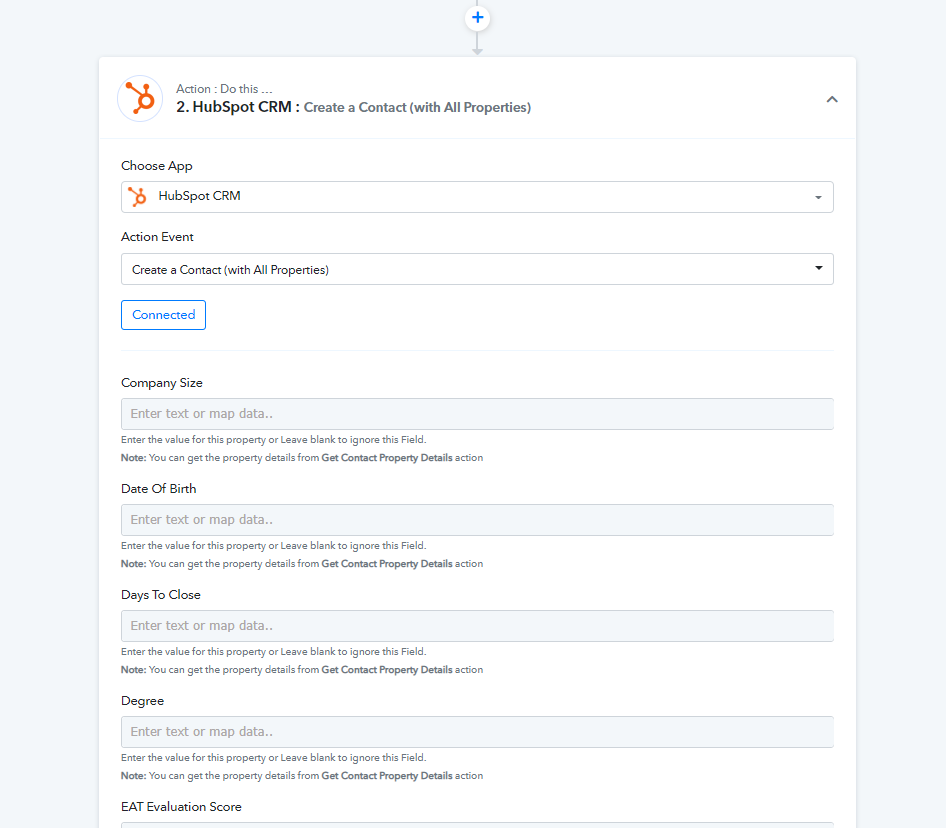The height and width of the screenshot is (828, 946).
Task: Click 'Get Contact Property Details' under Days To Close
Action: pos(387,670)
